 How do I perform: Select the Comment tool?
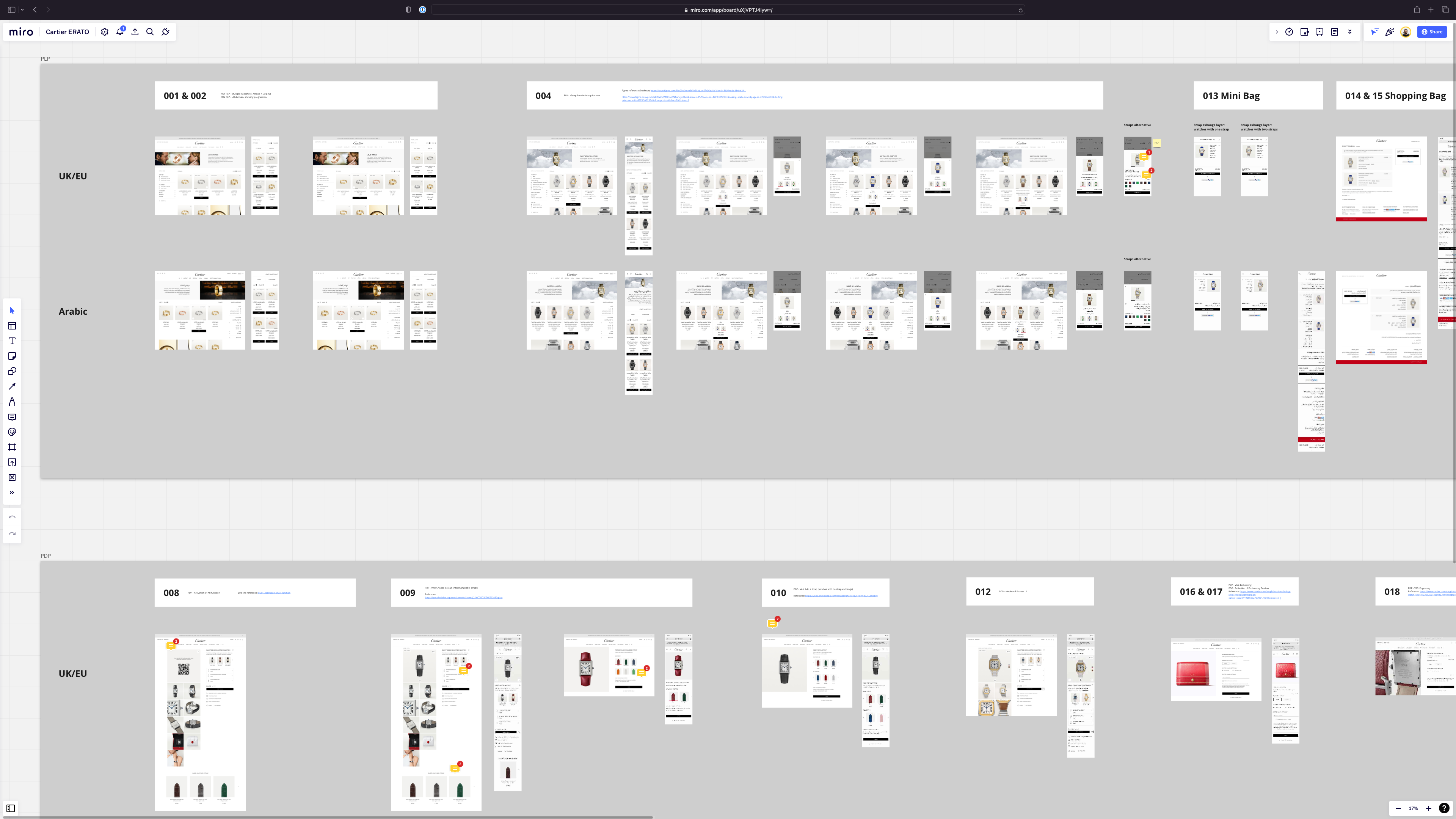(x=12, y=417)
